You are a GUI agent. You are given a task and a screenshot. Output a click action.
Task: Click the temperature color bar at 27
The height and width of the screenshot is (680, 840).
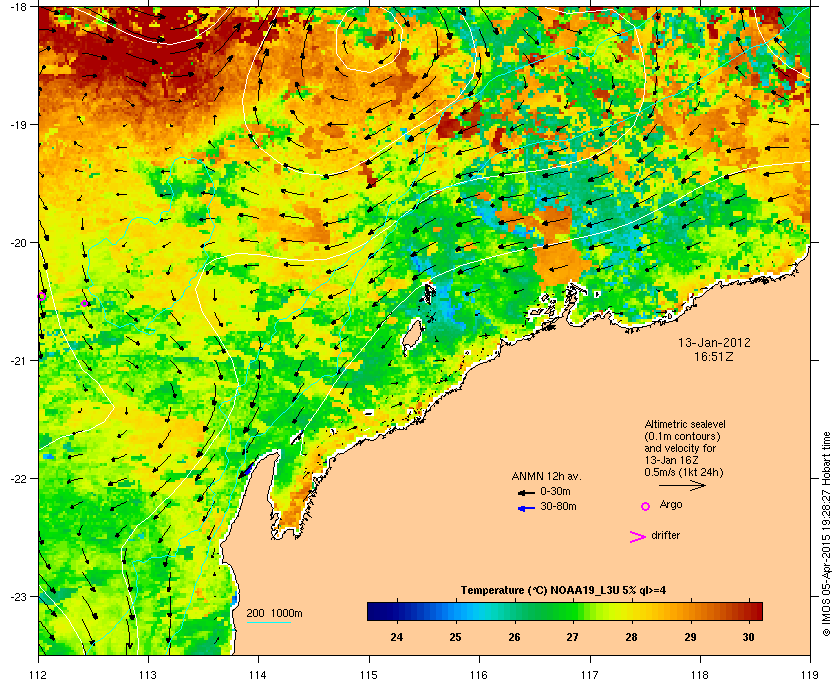click(573, 611)
